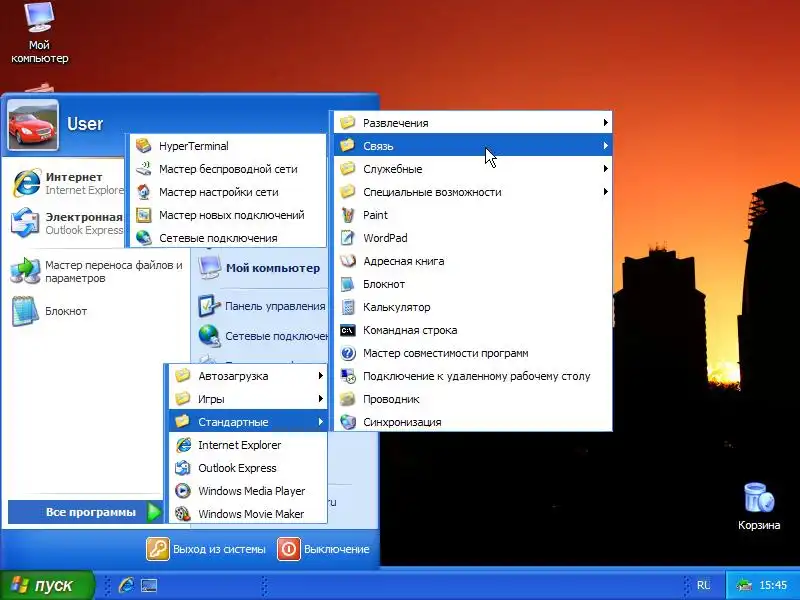Viewport: 800px width, 600px height.
Task: Open pinned Интернет Internet Explorer item
Action: coord(66,183)
